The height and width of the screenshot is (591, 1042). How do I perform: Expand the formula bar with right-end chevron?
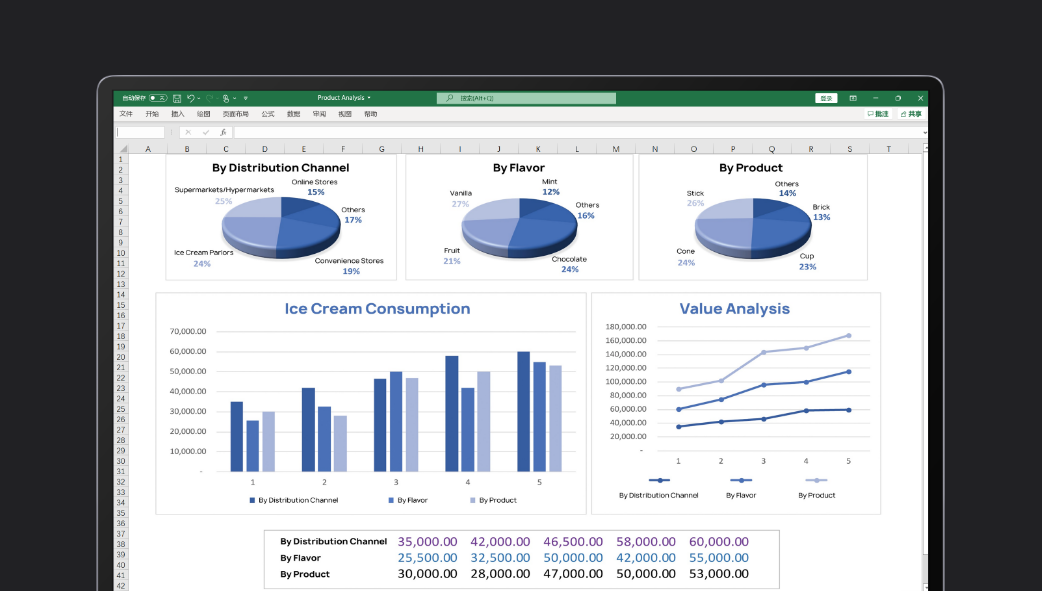click(924, 132)
